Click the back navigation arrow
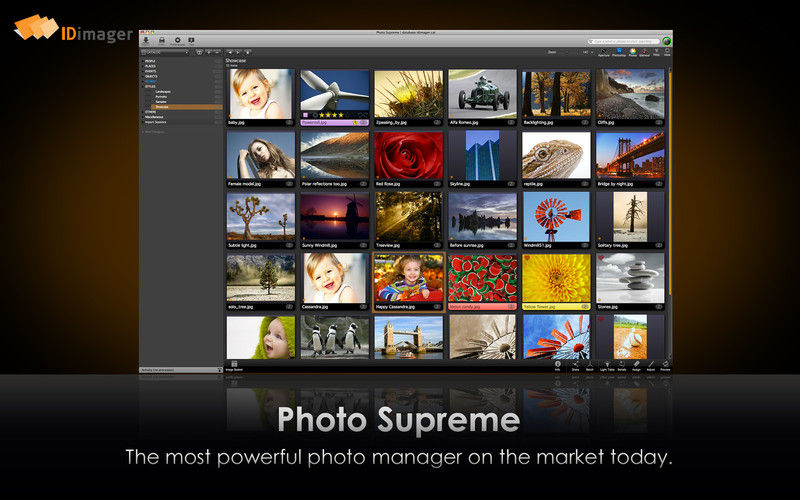The height and width of the screenshot is (500, 800). [x=230, y=53]
